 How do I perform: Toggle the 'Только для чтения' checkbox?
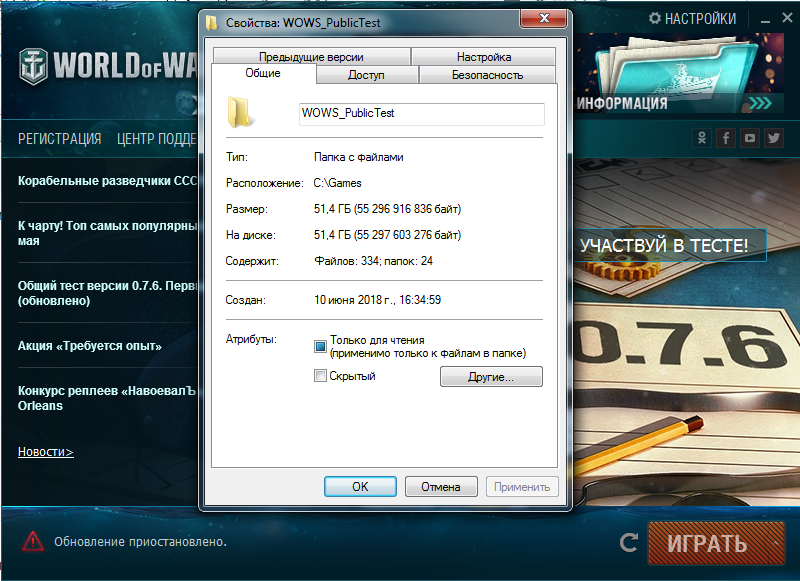(x=320, y=346)
